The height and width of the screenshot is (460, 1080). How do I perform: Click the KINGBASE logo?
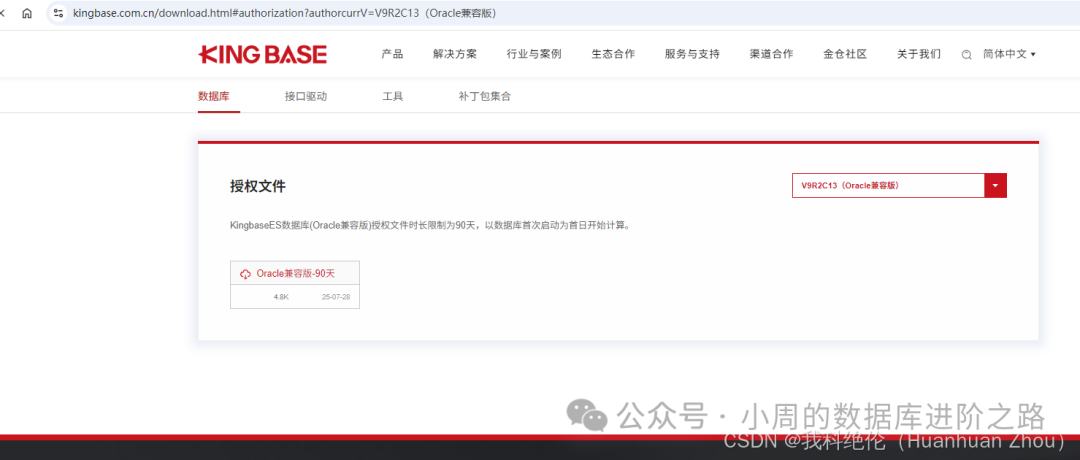pos(262,54)
